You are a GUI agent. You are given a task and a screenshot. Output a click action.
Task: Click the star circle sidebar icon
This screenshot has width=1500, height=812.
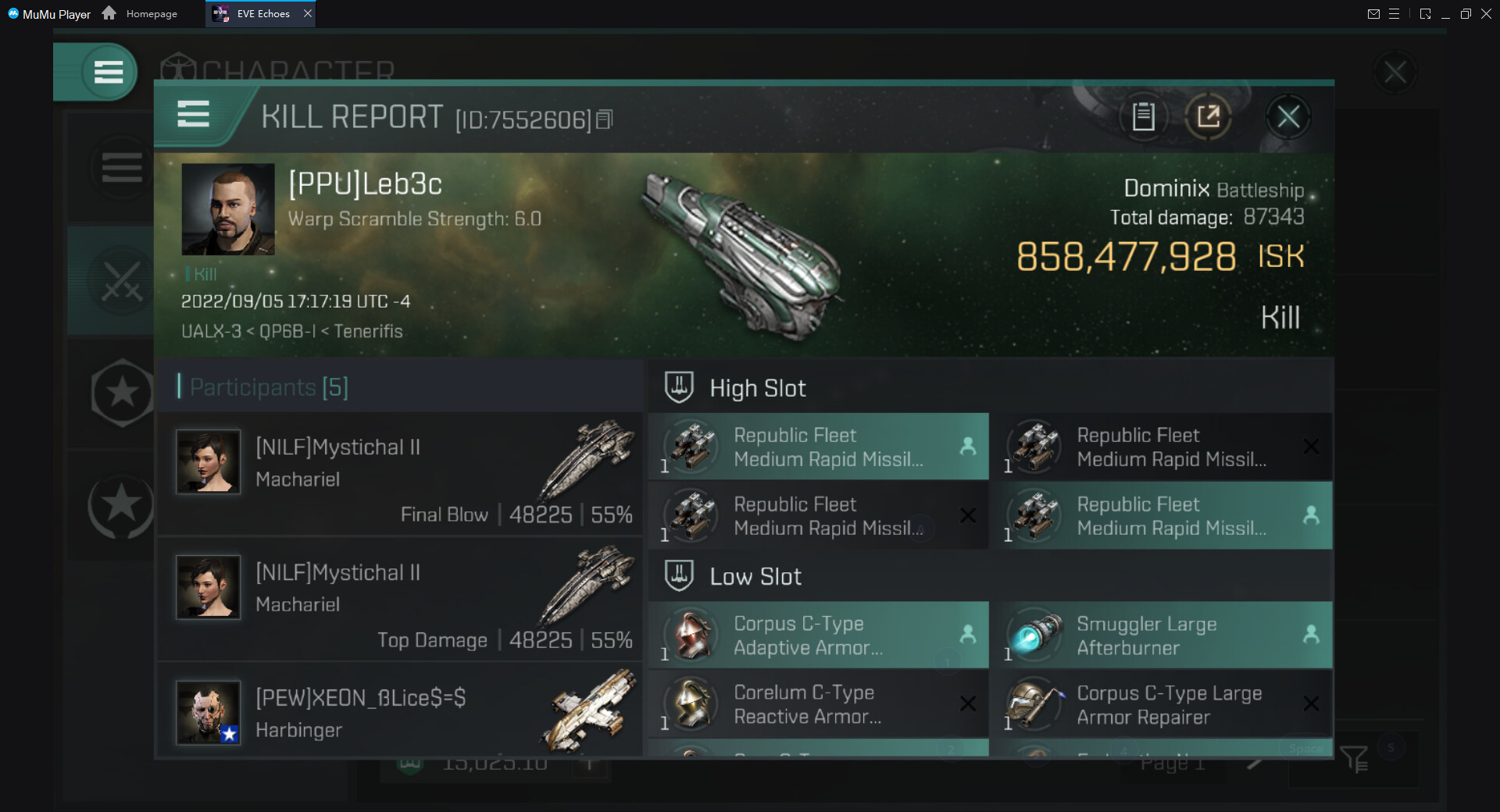coord(121,505)
